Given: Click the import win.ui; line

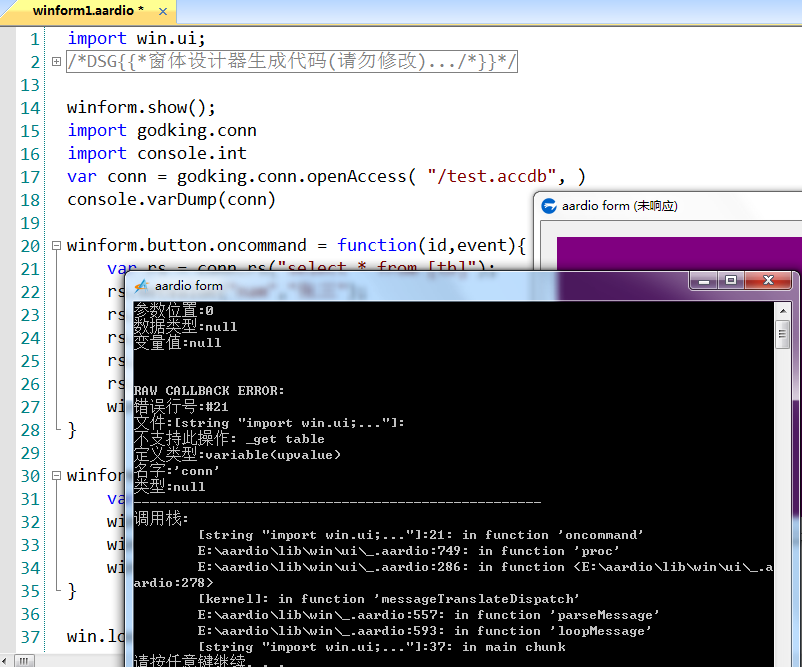Looking at the screenshot, I should pyautogui.click(x=136, y=39).
